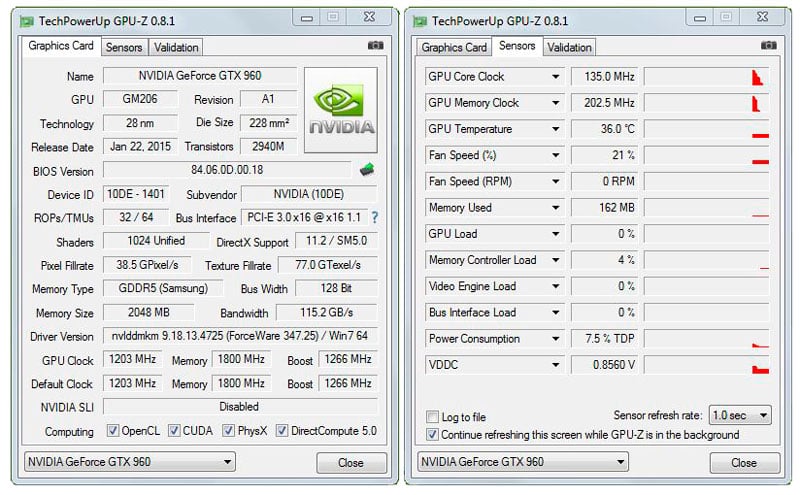Screen dimensions: 800x495
Task: Click the GPU Core Clock history graph
Action: pyautogui.click(x=707, y=77)
